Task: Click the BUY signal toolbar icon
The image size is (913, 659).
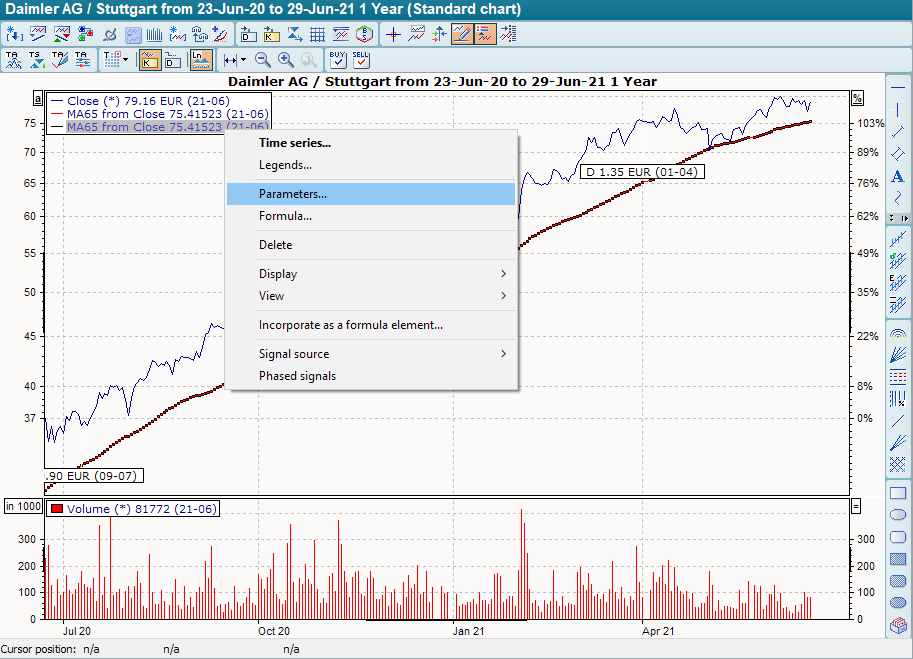Action: click(x=338, y=60)
